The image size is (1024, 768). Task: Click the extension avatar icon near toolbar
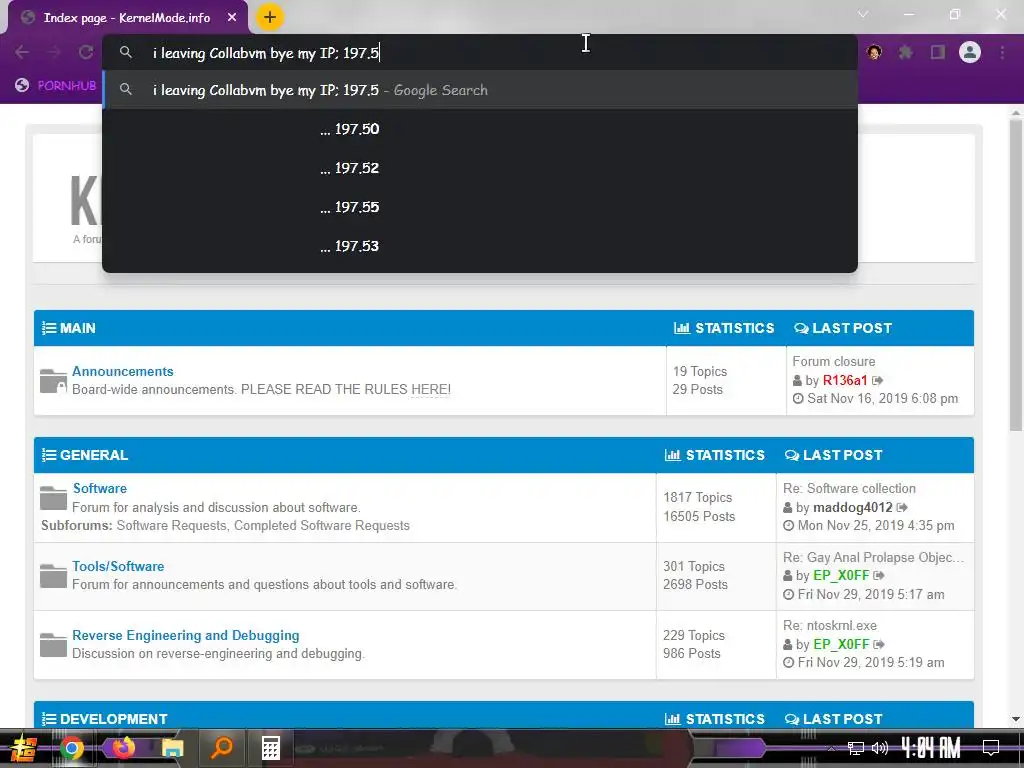click(874, 52)
